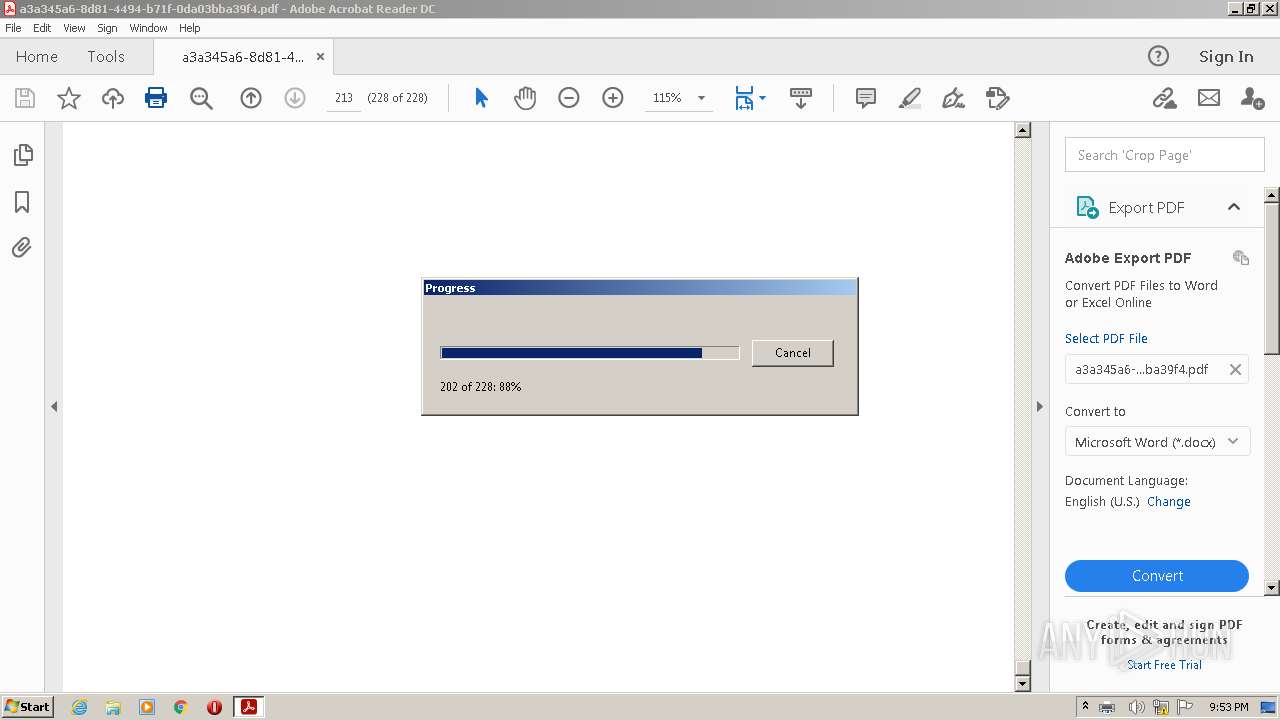Zoom out with minus icon
This screenshot has width=1280, height=720.
click(x=569, y=98)
